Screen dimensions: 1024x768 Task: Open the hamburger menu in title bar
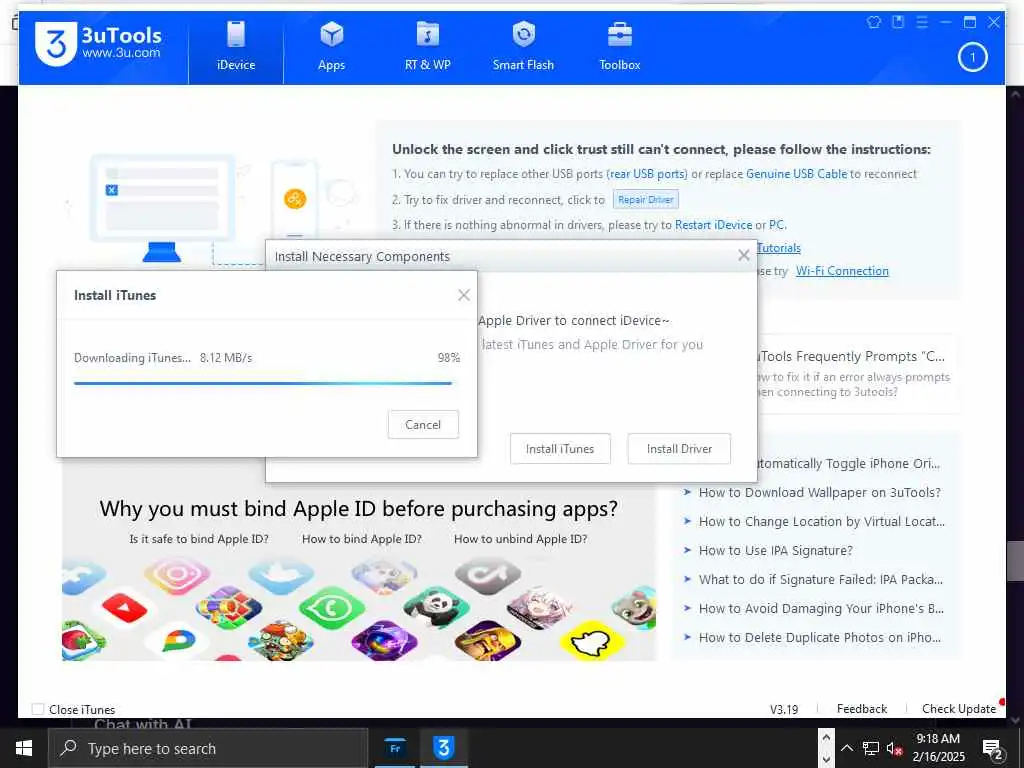[921, 22]
